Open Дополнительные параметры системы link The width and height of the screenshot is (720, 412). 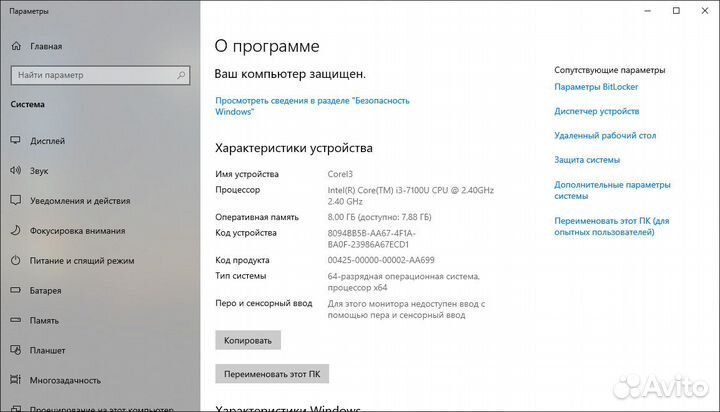pyautogui.click(x=612, y=190)
